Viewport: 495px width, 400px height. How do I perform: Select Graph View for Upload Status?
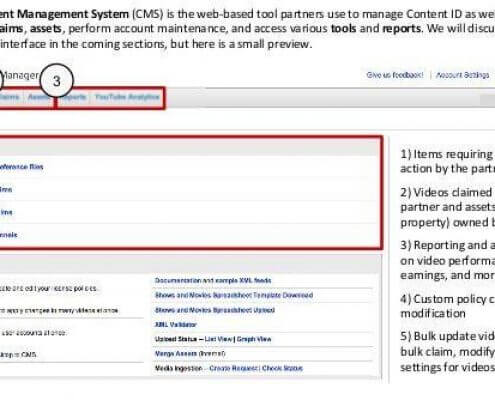(x=254, y=339)
